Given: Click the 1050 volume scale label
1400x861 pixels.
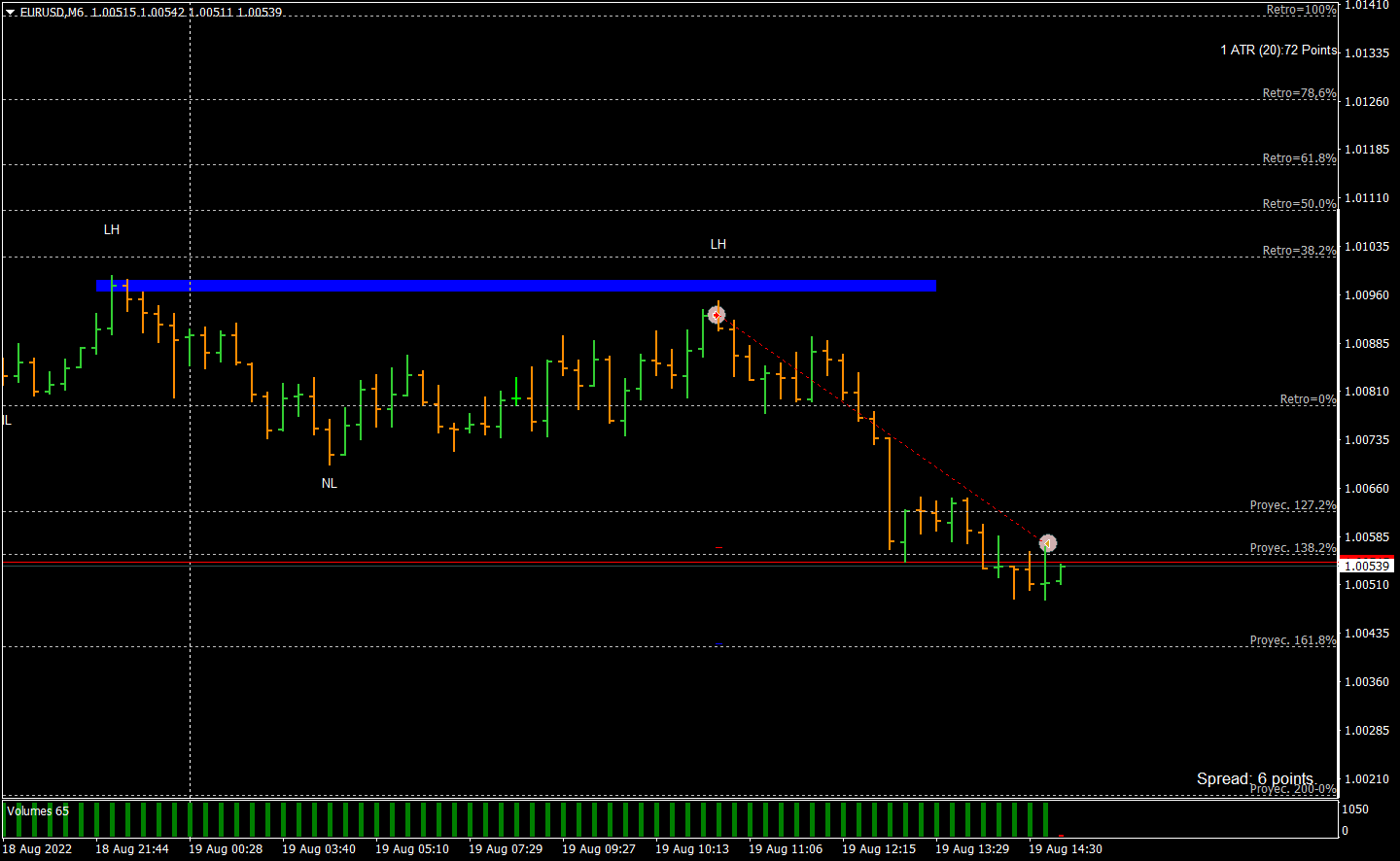Looking at the screenshot, I should (x=1355, y=809).
